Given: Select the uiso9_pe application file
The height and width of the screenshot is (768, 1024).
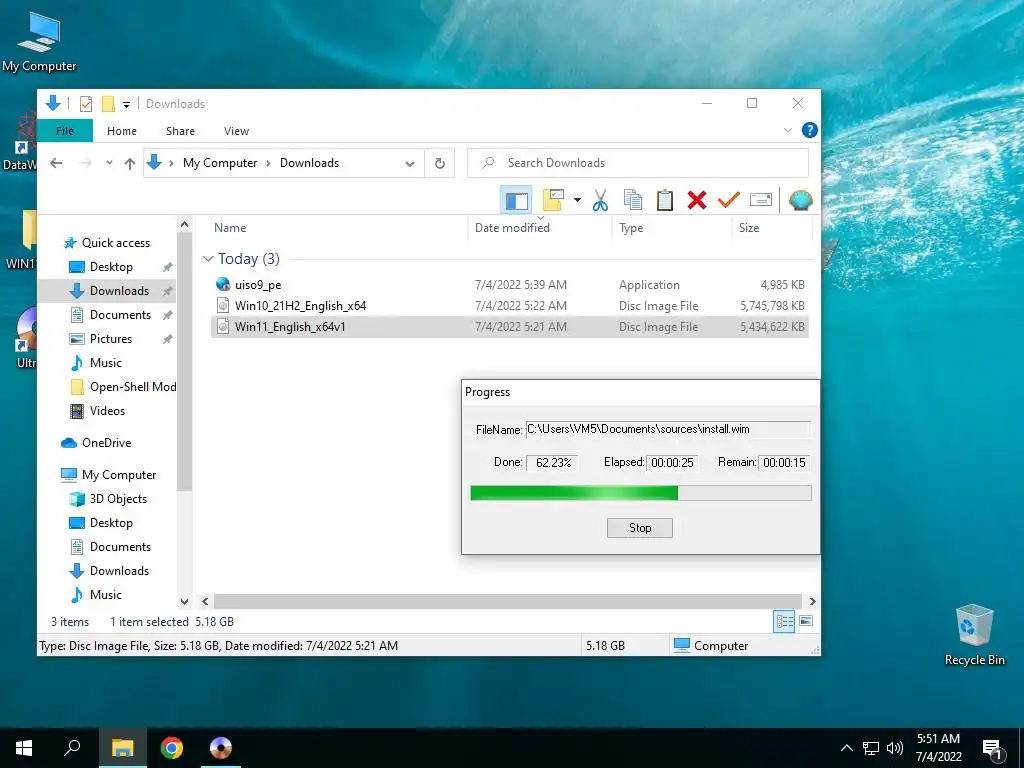Looking at the screenshot, I should [510, 285].
